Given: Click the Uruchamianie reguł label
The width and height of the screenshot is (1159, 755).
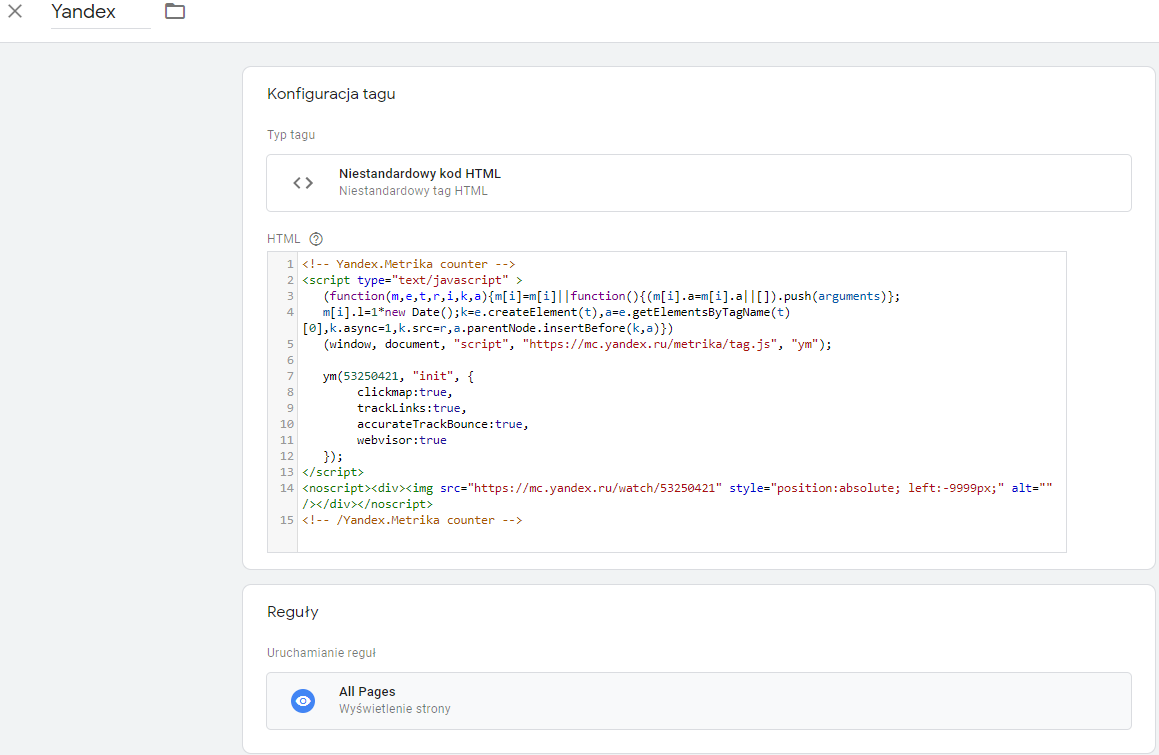Looking at the screenshot, I should coord(321,652).
